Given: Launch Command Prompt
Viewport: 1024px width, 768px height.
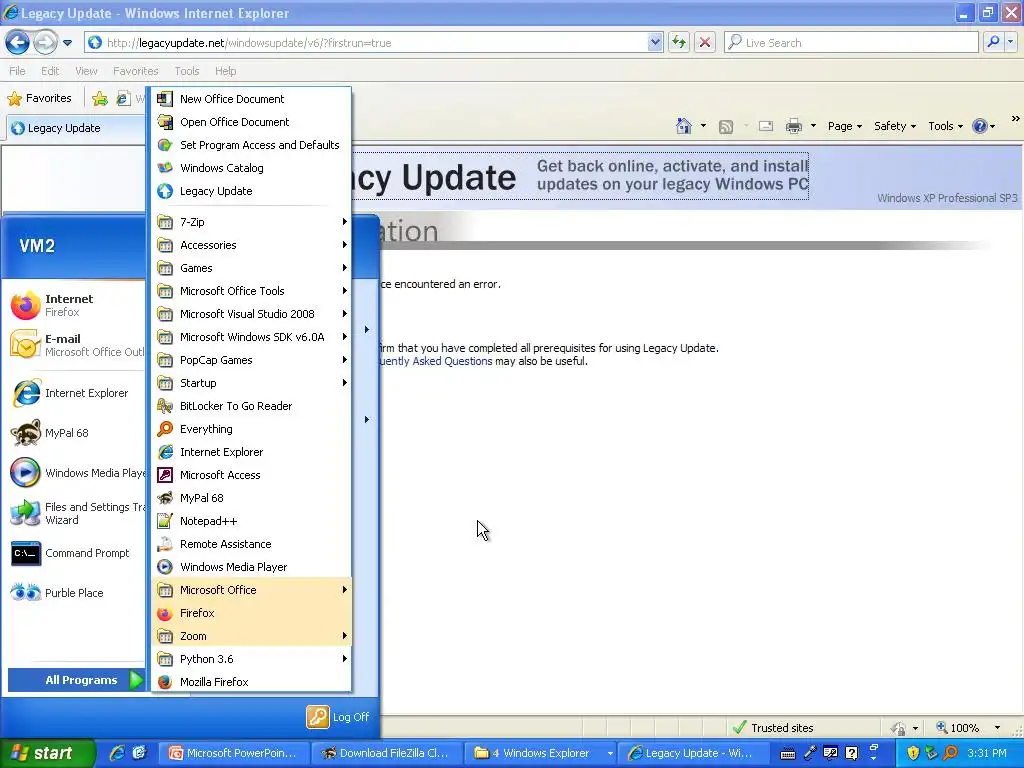Looking at the screenshot, I should tap(76, 553).
